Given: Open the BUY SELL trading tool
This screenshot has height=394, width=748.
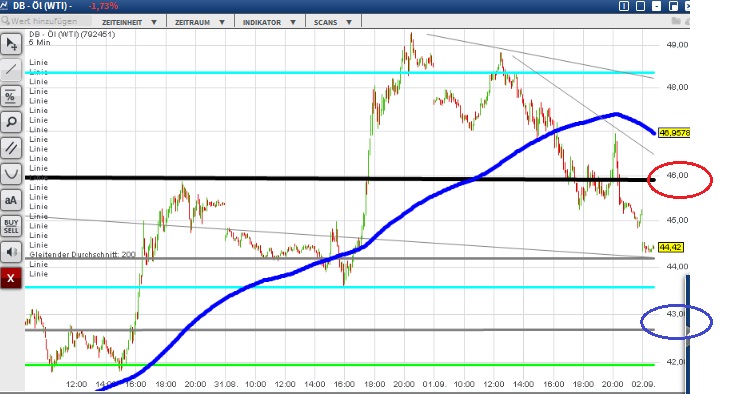Looking at the screenshot, I should (11, 226).
